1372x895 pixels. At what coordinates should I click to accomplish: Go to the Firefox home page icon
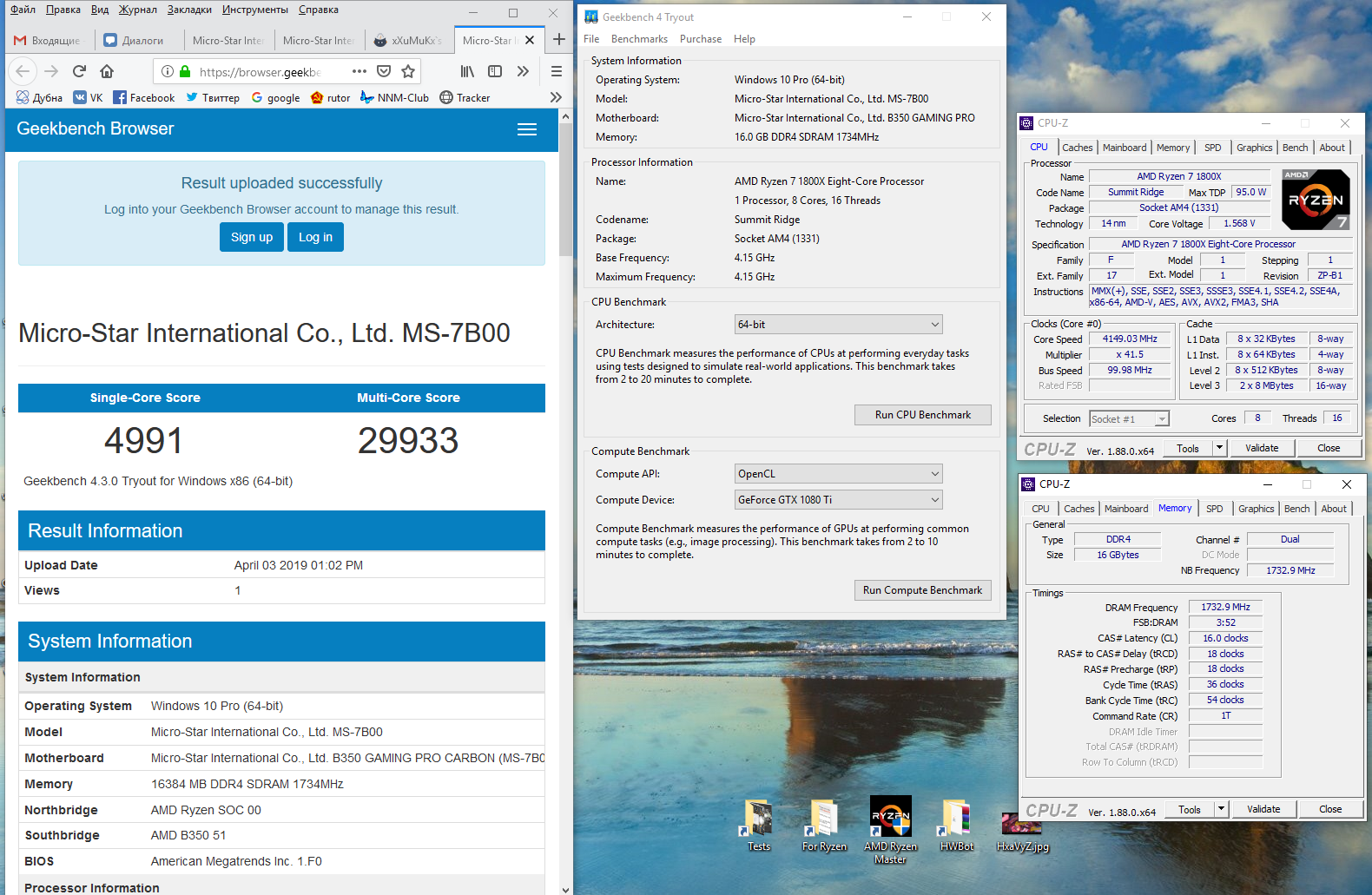107,71
